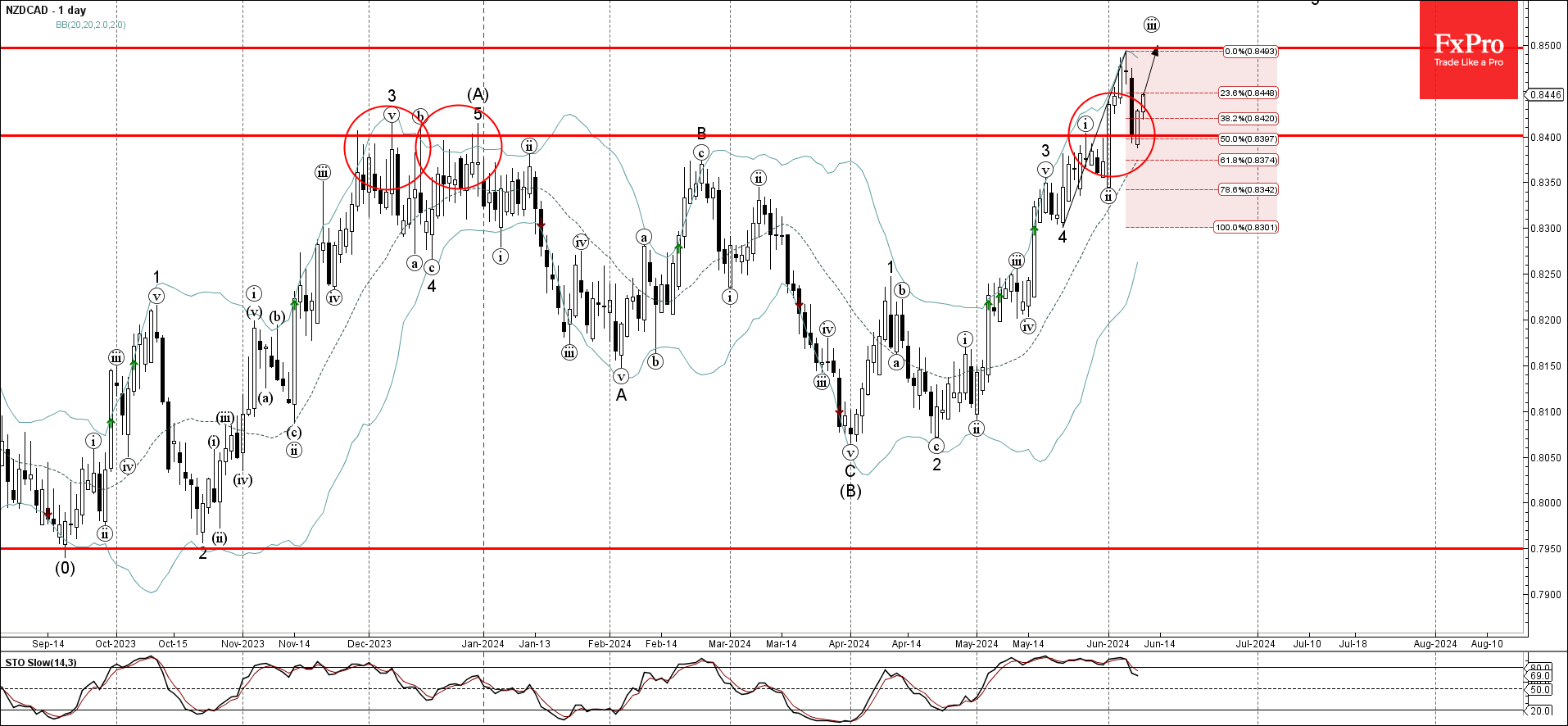Click the stochastic 50.0 level label
Viewport: 1568px width, 726px height.
[x=1540, y=690]
